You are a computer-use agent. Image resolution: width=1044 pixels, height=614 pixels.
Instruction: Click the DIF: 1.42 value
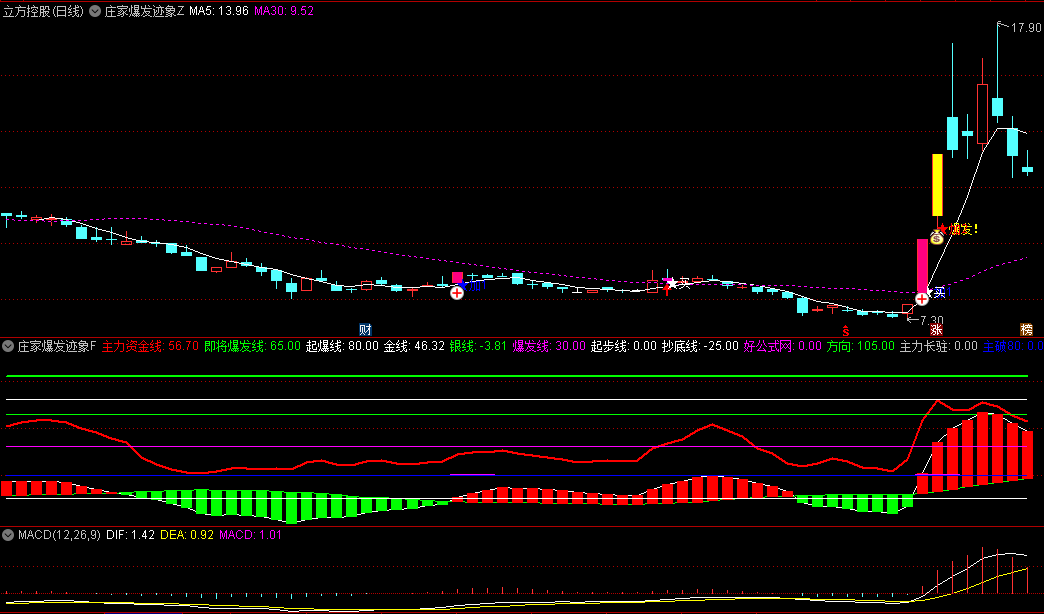click(x=130, y=535)
